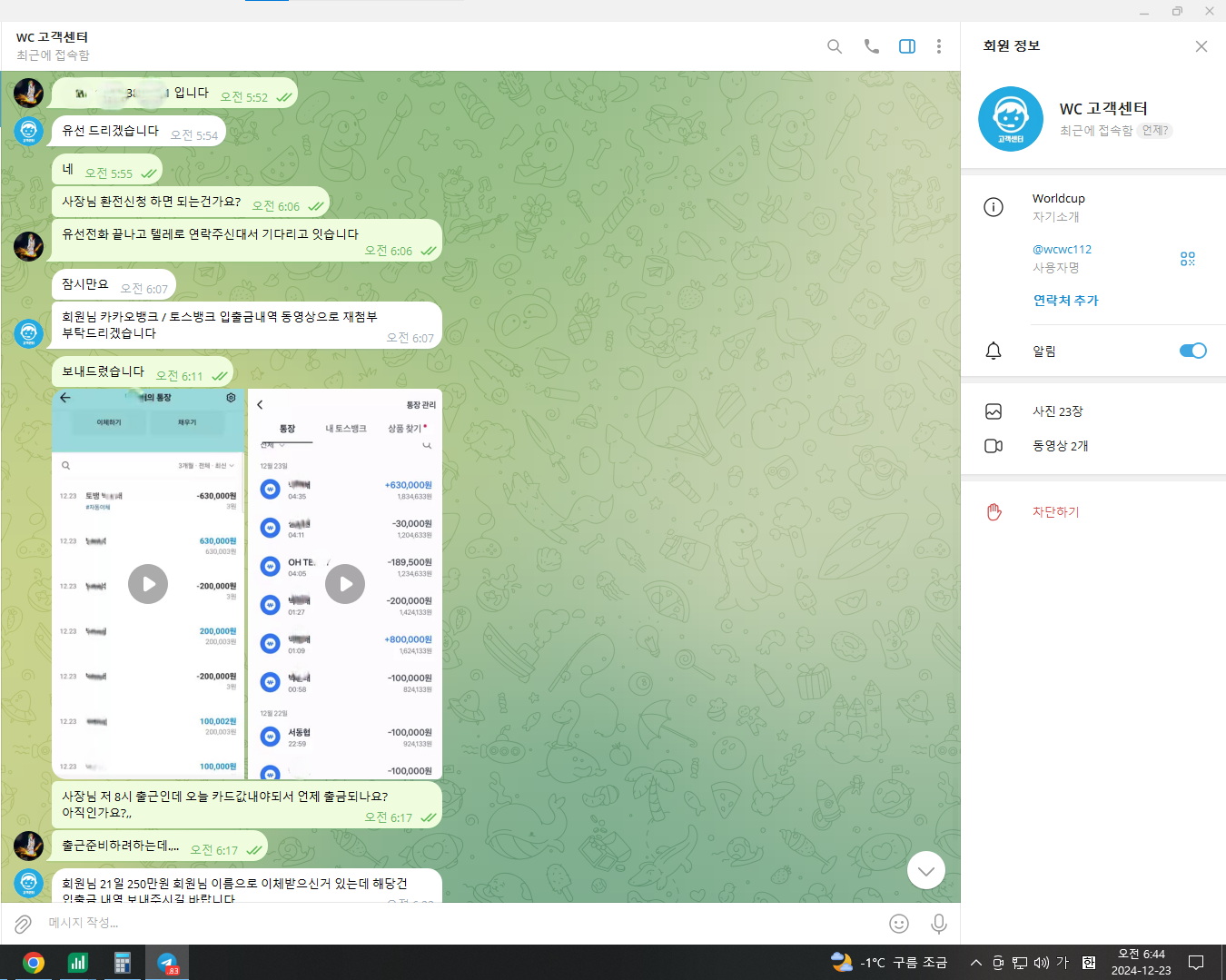This screenshot has width=1226, height=980.
Task: Open shared 사진 23장 list
Action: [x=1057, y=411]
